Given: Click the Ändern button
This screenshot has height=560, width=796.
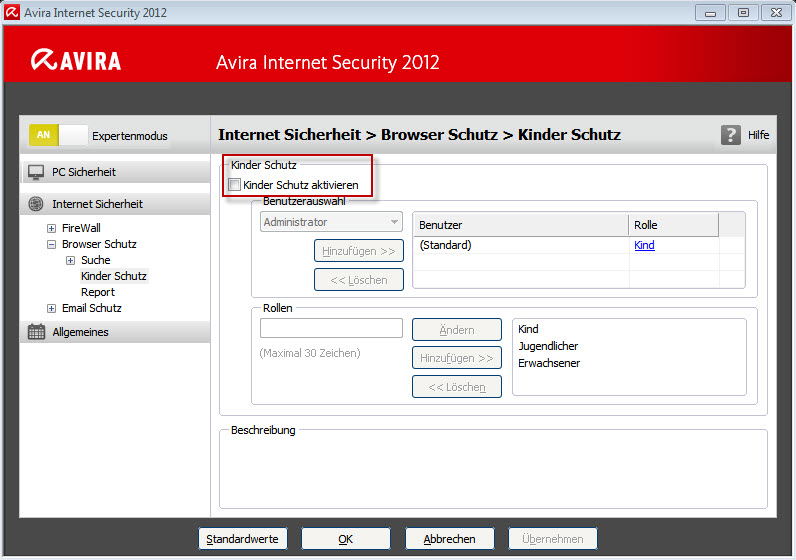Looking at the screenshot, I should click(x=457, y=330).
